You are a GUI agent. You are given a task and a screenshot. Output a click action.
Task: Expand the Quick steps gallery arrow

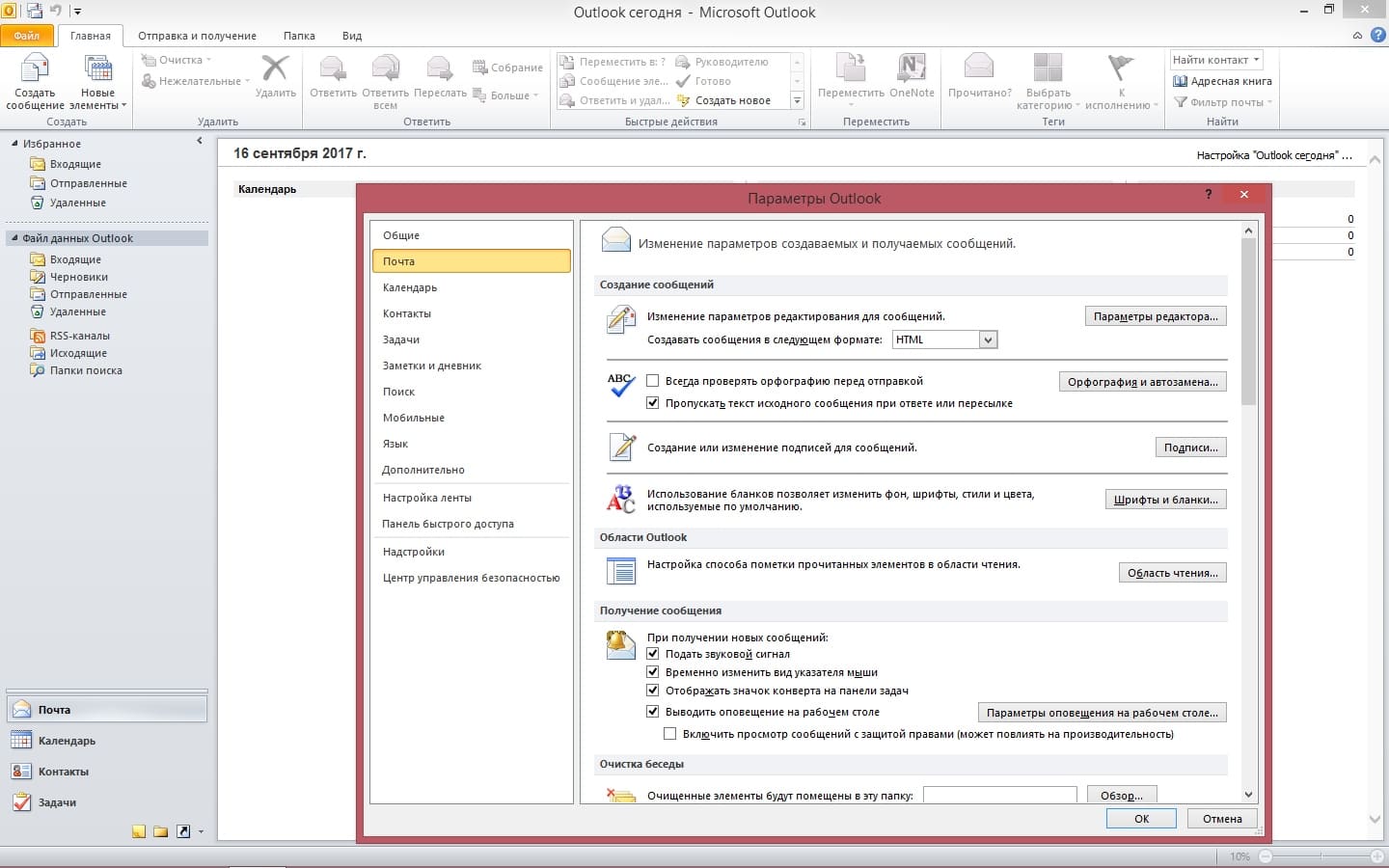[797, 100]
